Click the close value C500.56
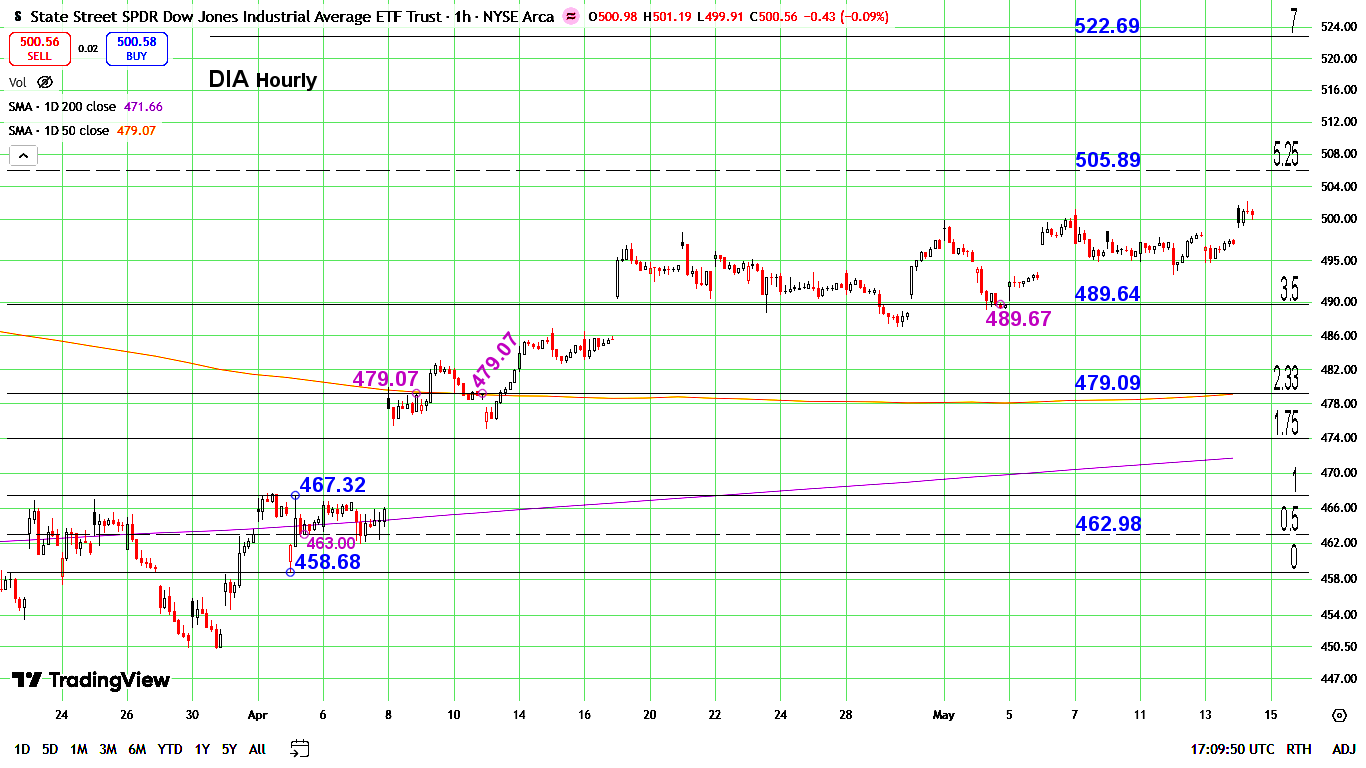Image resolution: width=1366 pixels, height=768 pixels. coord(775,17)
